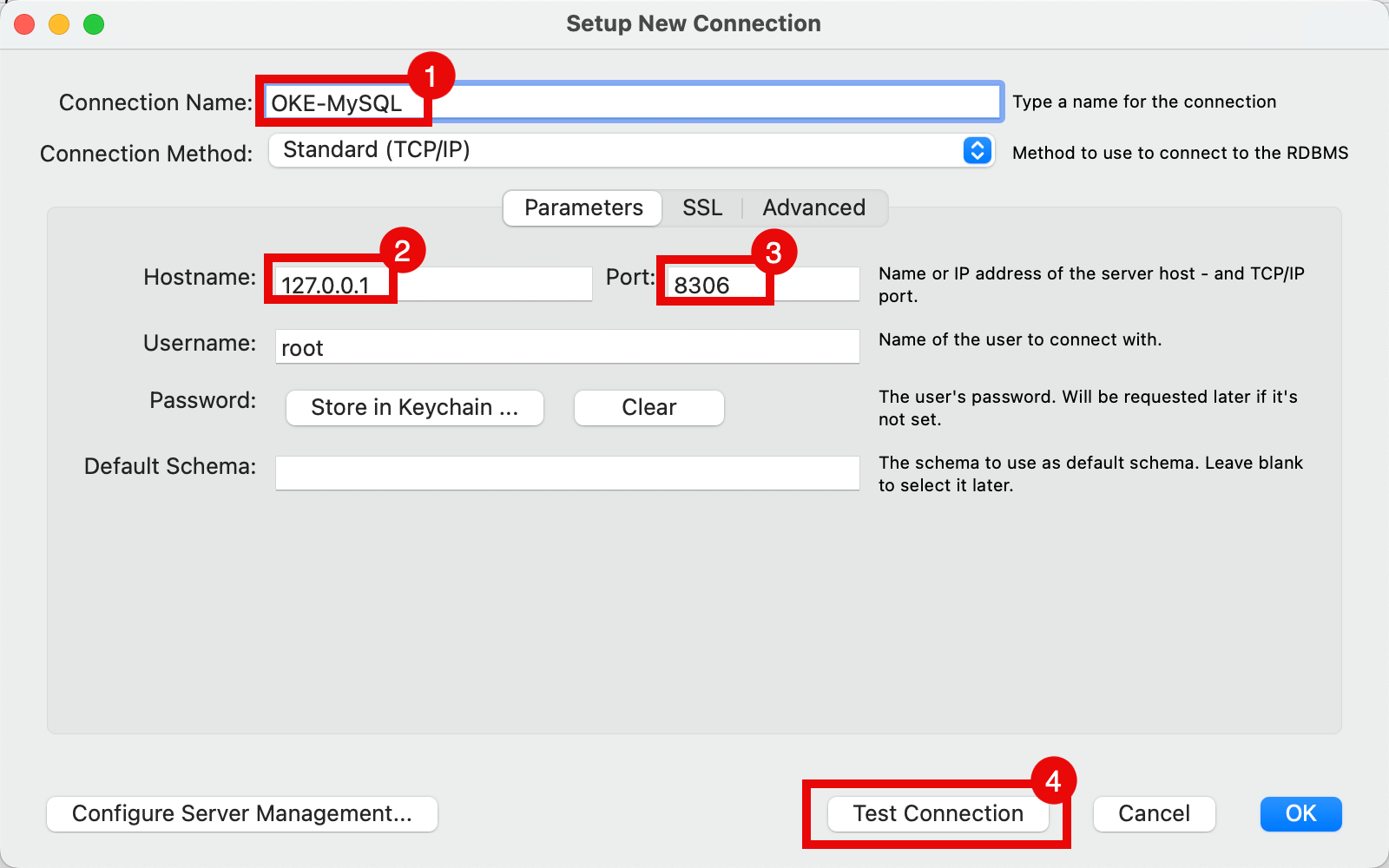The height and width of the screenshot is (868, 1389).
Task: Switch to the Parameters tab
Action: tap(583, 208)
